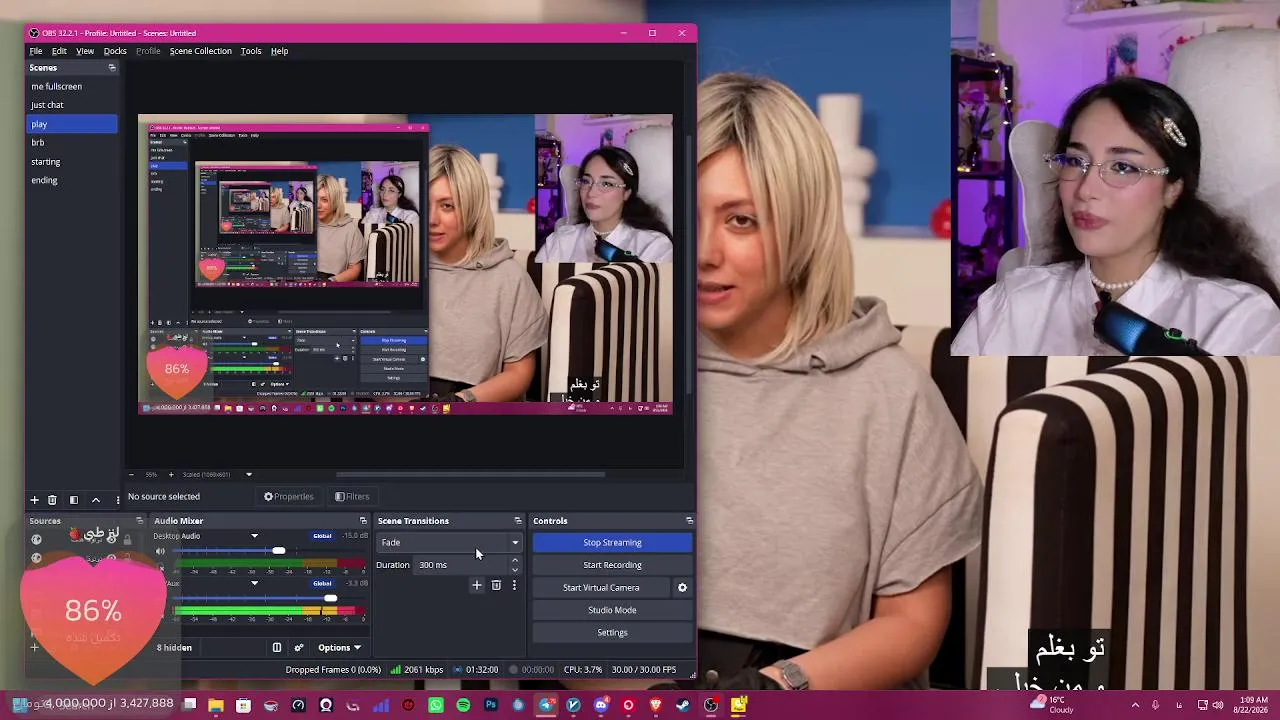Image resolution: width=1280 pixels, height=720 pixels.
Task: Move the scene up with the arrow icon
Action: coord(96,499)
